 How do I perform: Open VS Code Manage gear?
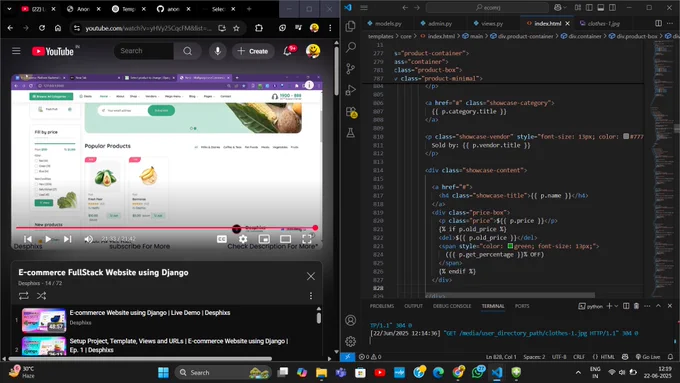pos(350,341)
